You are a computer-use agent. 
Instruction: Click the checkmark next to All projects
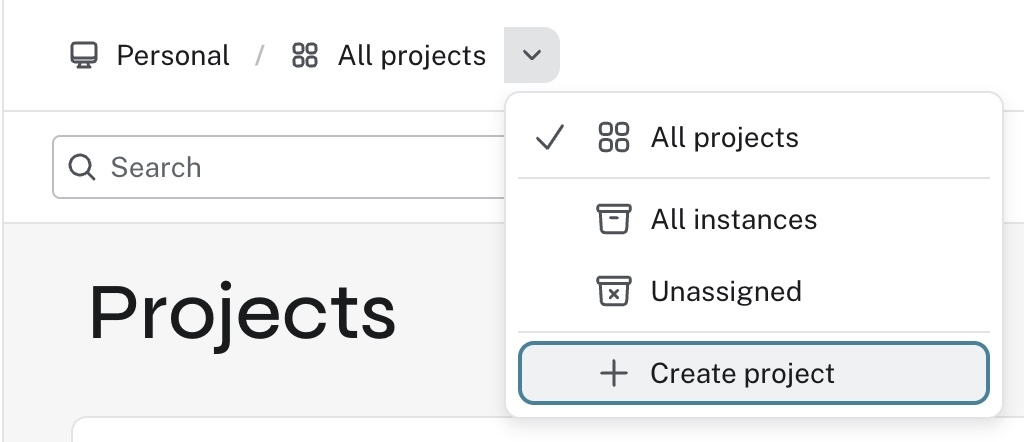click(549, 138)
